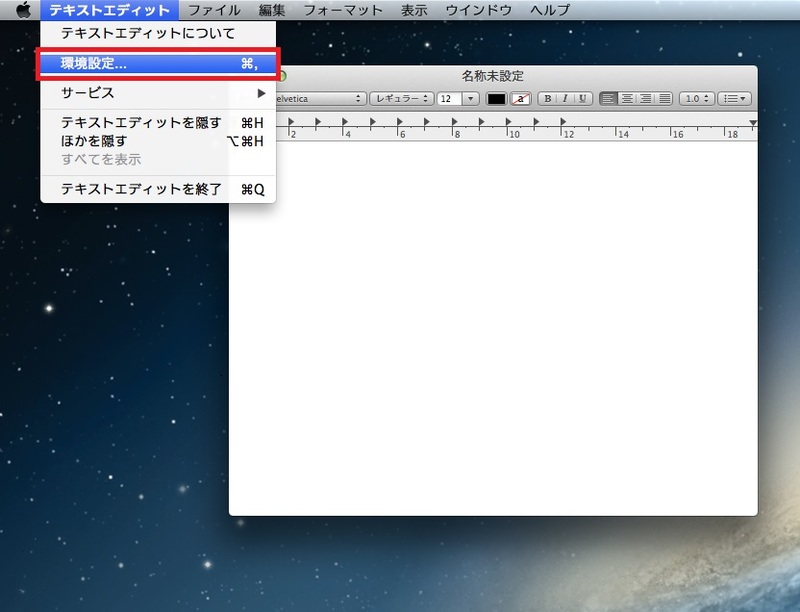Click the font size field showing 12
Screen dimensions: 800x612
coord(449,98)
